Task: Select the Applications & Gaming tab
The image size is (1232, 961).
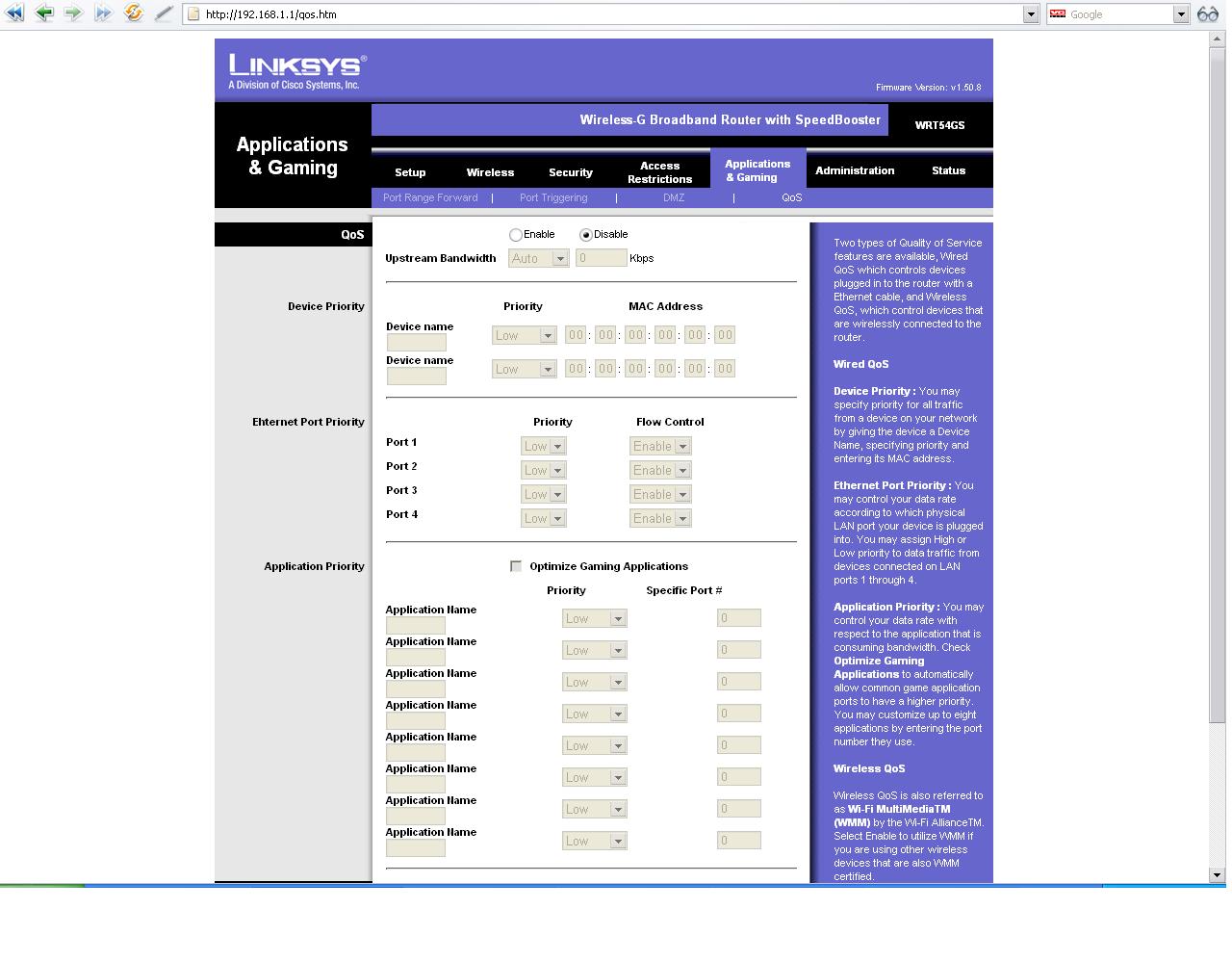Action: (757, 170)
